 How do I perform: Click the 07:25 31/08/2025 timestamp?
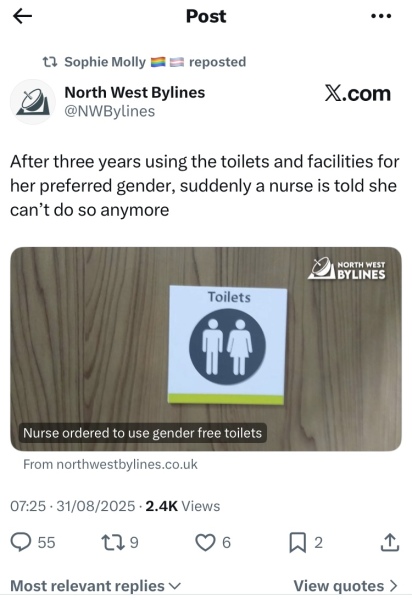coord(73,506)
